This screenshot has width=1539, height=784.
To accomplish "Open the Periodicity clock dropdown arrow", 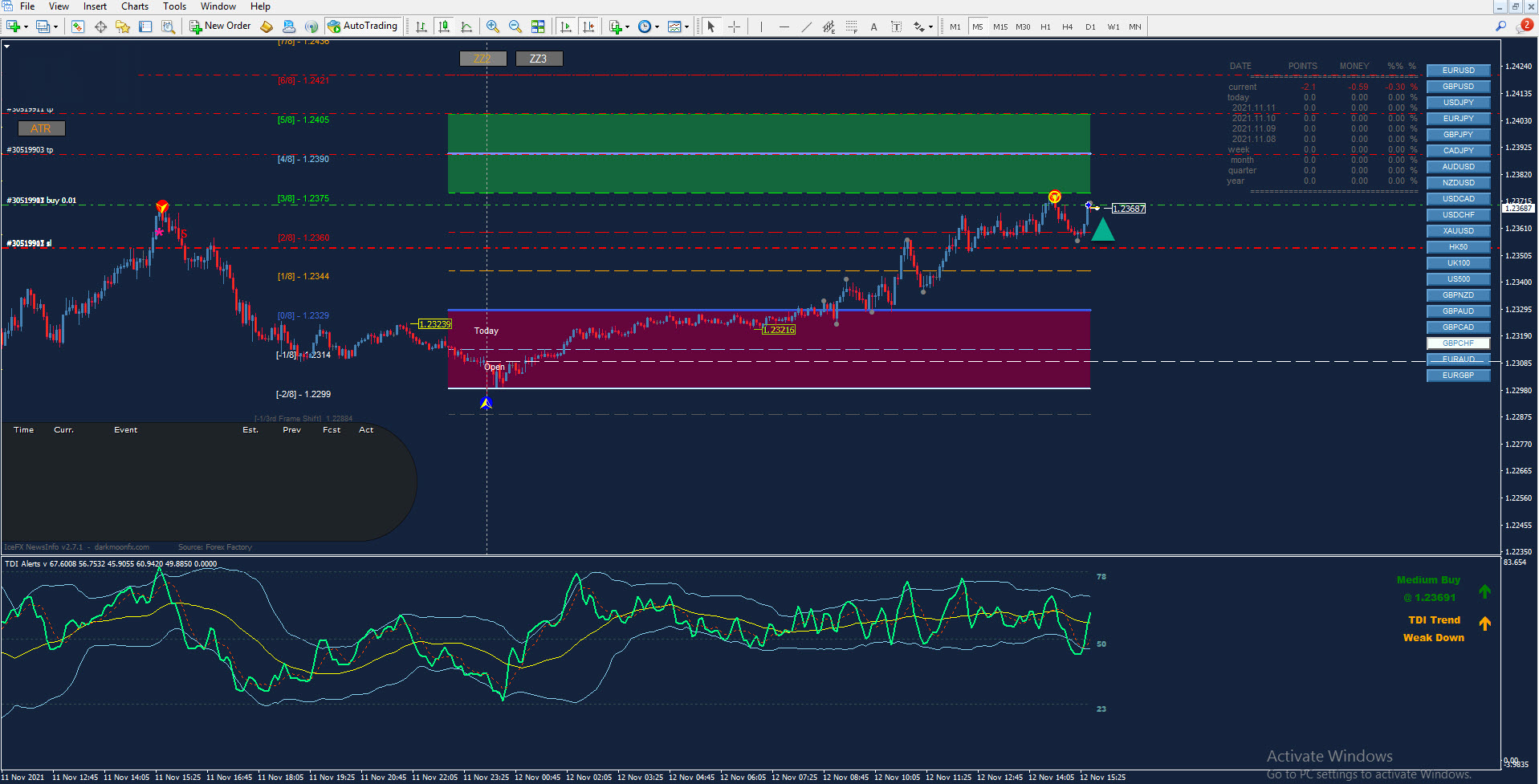I will (x=657, y=26).
